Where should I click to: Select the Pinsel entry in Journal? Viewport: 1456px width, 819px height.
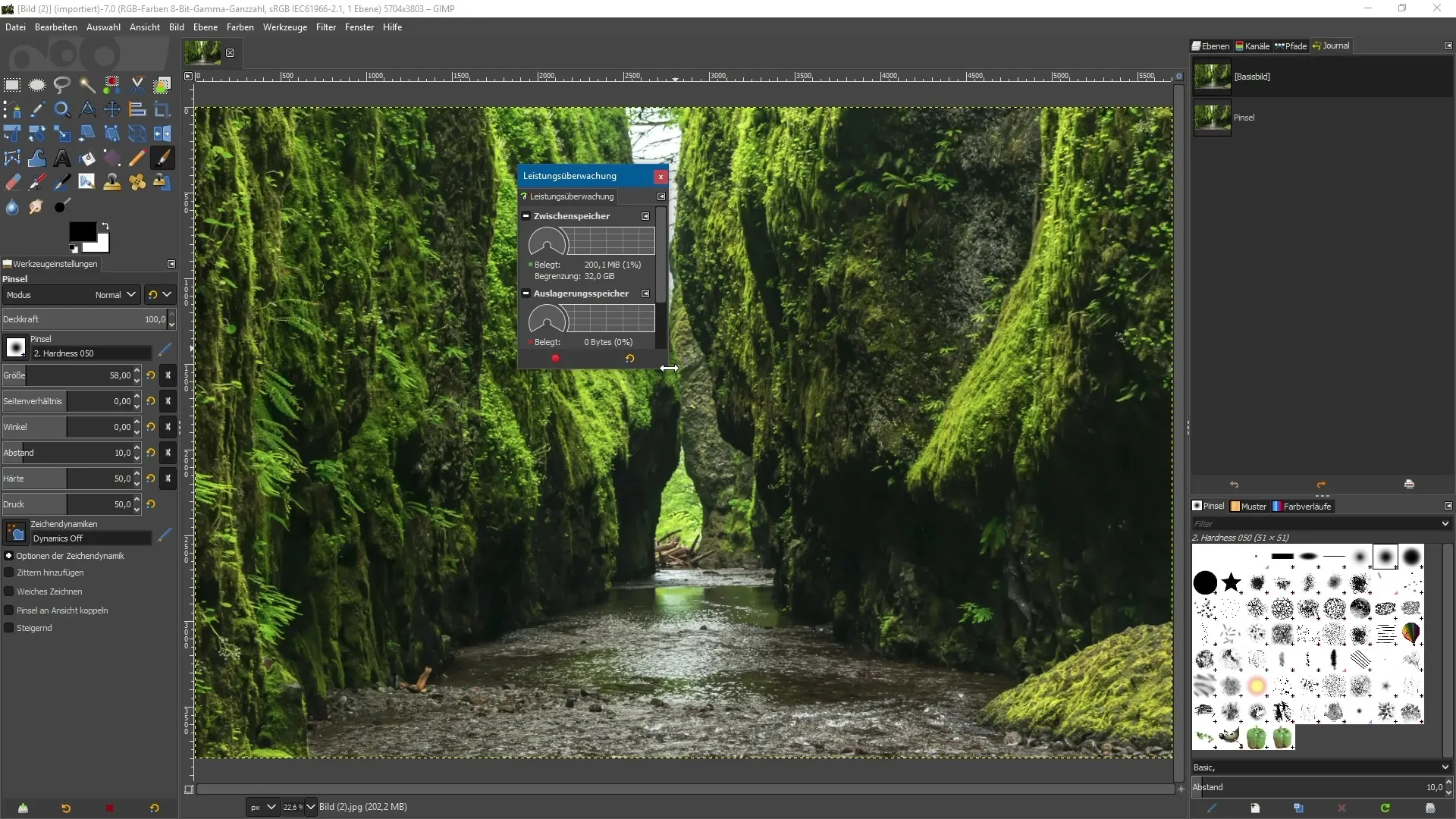coord(1322,118)
